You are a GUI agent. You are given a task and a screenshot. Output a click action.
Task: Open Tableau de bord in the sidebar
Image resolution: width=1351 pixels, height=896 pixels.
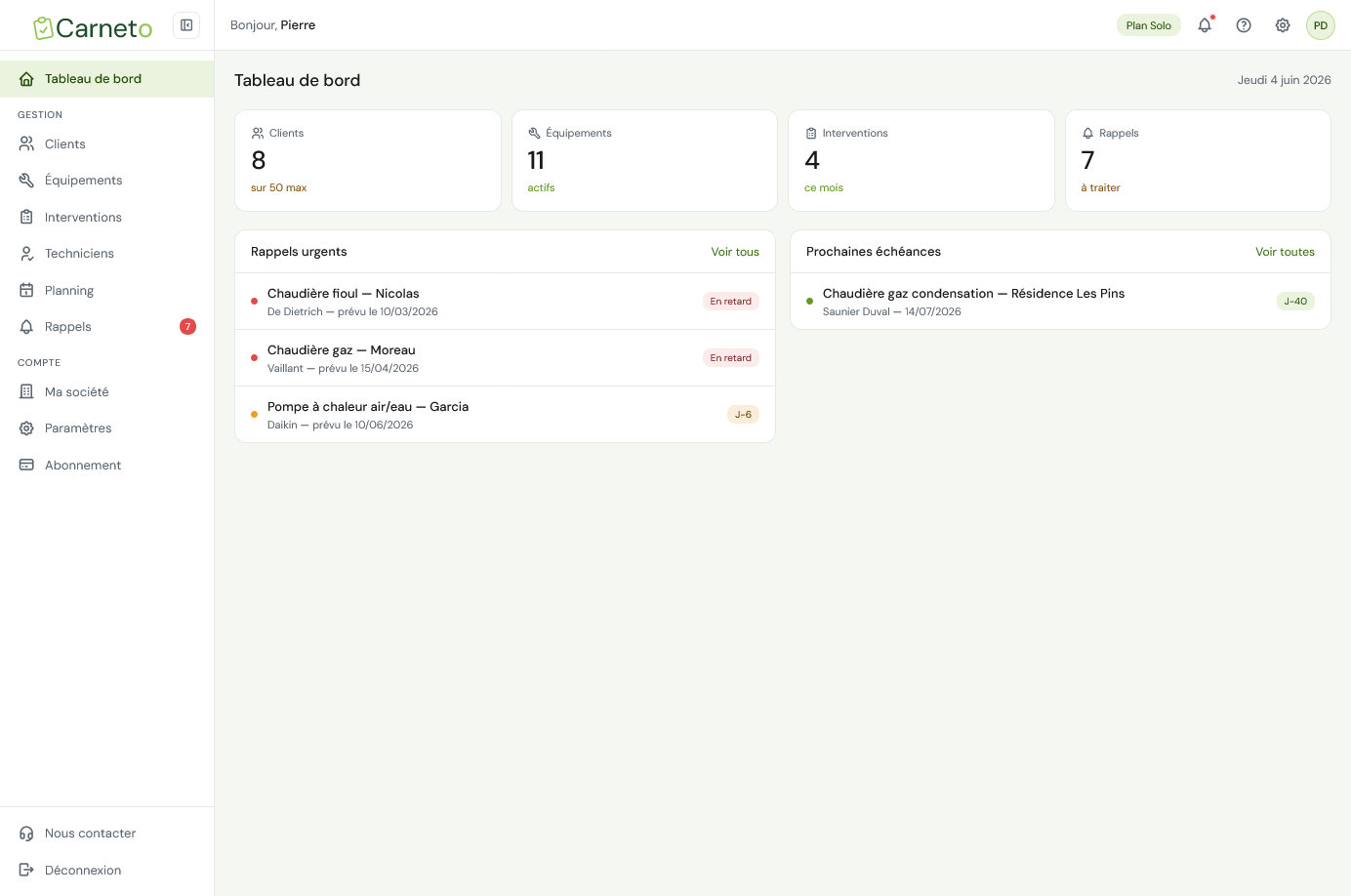(106, 79)
